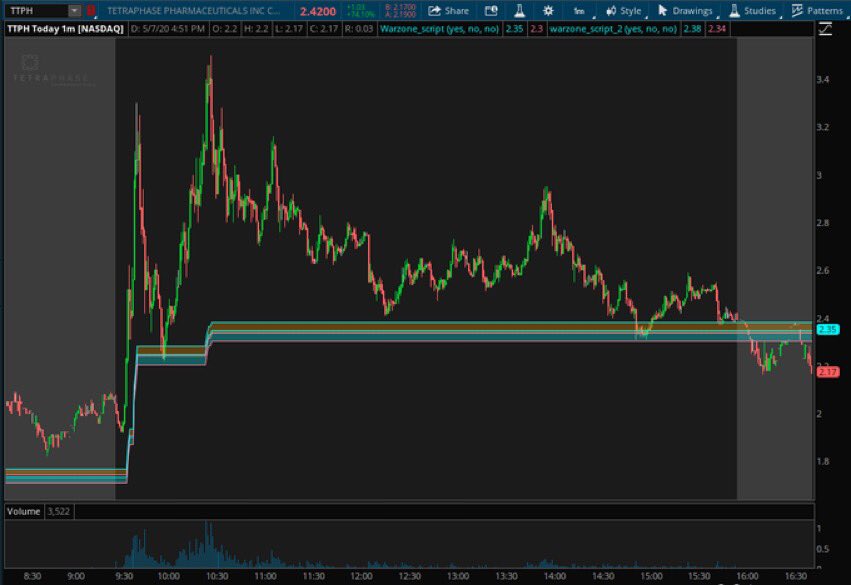The width and height of the screenshot is (851, 585).
Task: Open chart settings gear icon
Action: 548,10
